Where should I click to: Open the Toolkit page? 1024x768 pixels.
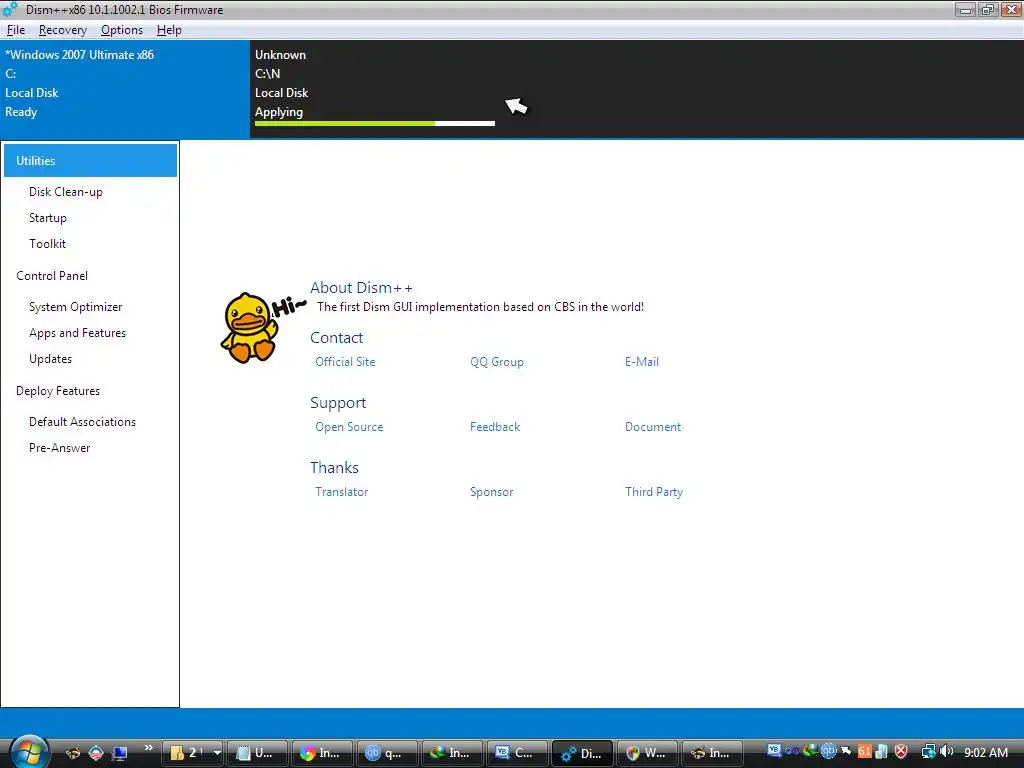coord(48,244)
